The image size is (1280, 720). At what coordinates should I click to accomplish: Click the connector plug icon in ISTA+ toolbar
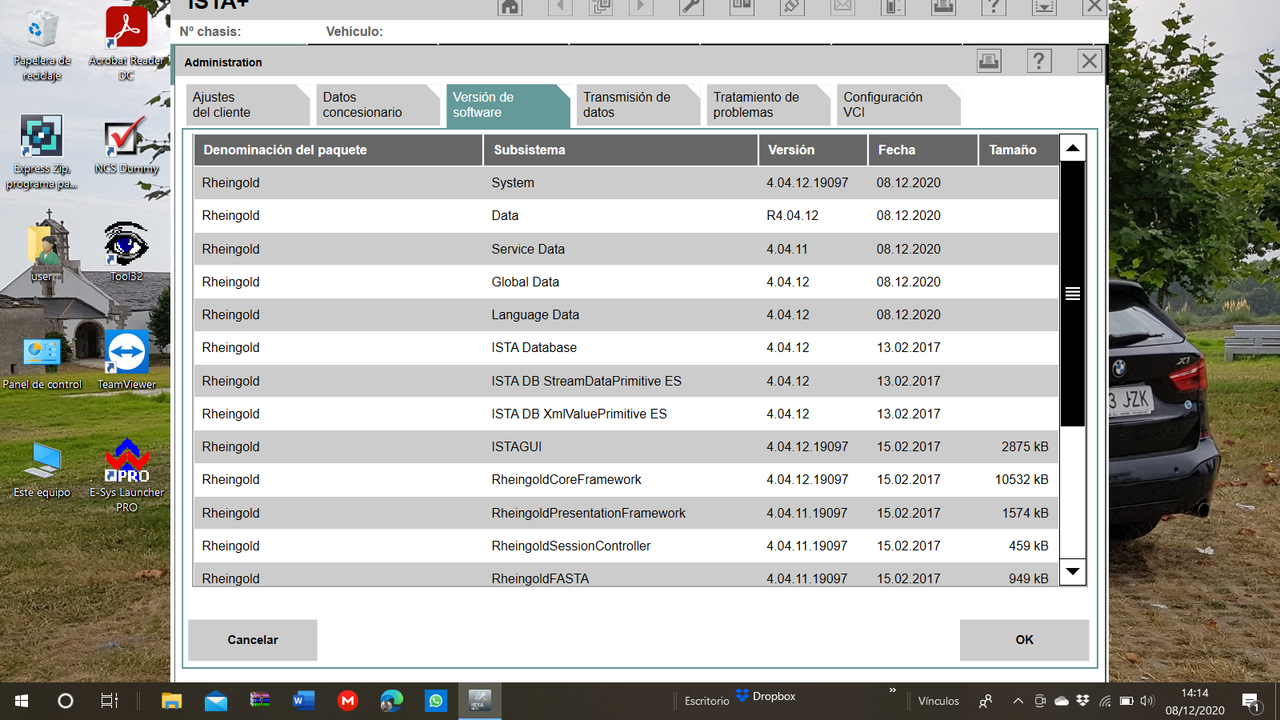791,7
